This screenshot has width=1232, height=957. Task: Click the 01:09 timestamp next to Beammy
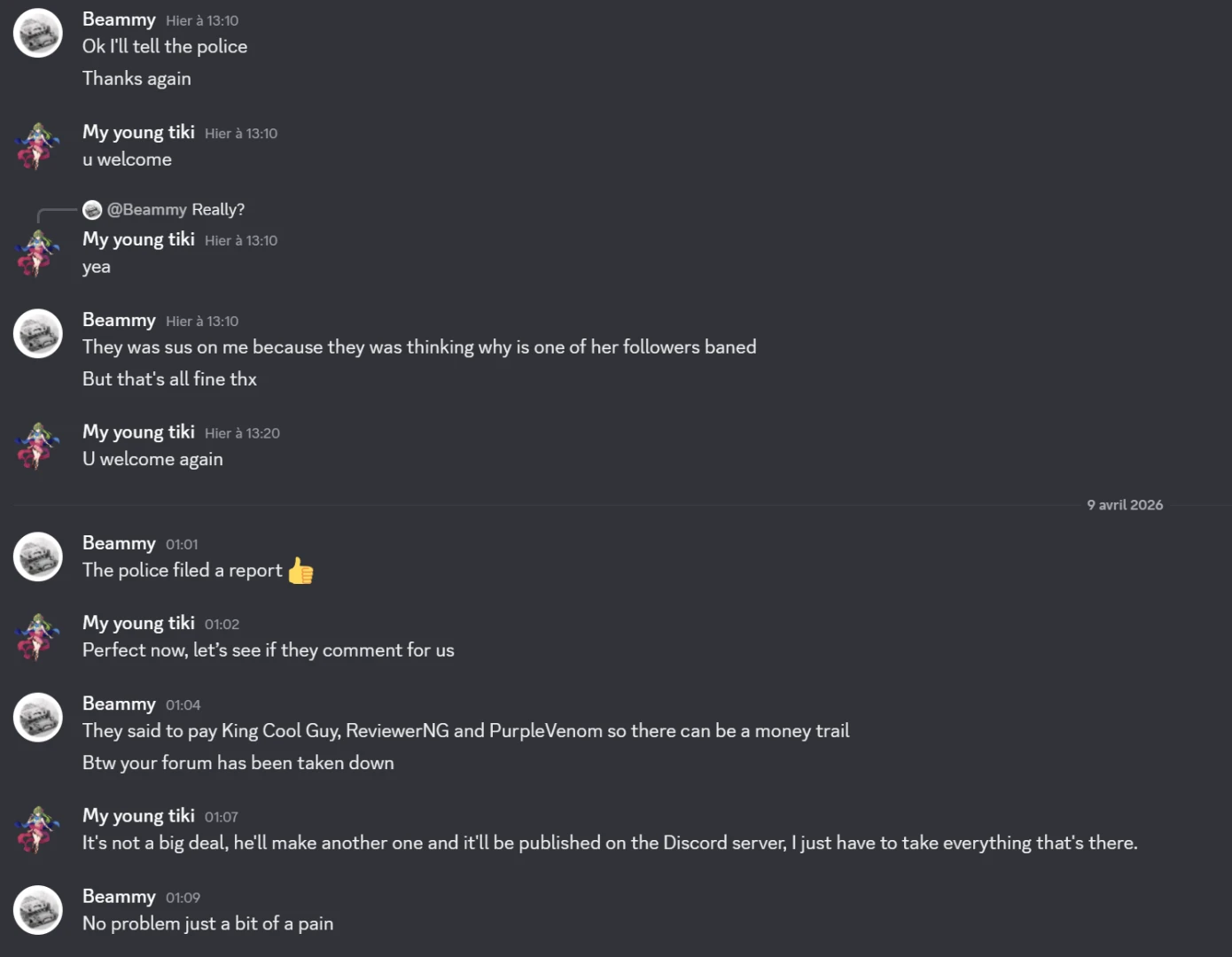(183, 898)
